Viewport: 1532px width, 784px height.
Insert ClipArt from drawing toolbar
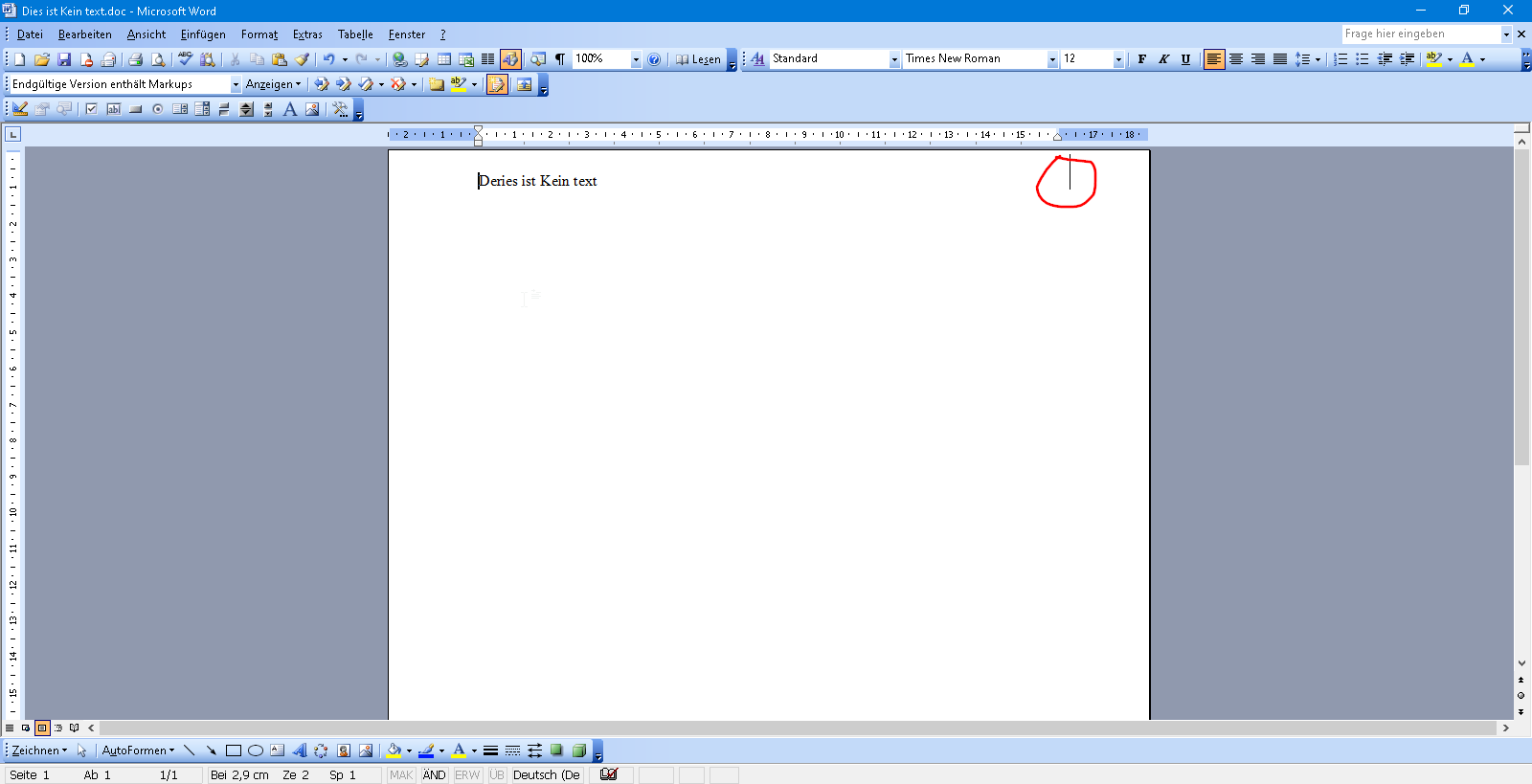(343, 750)
